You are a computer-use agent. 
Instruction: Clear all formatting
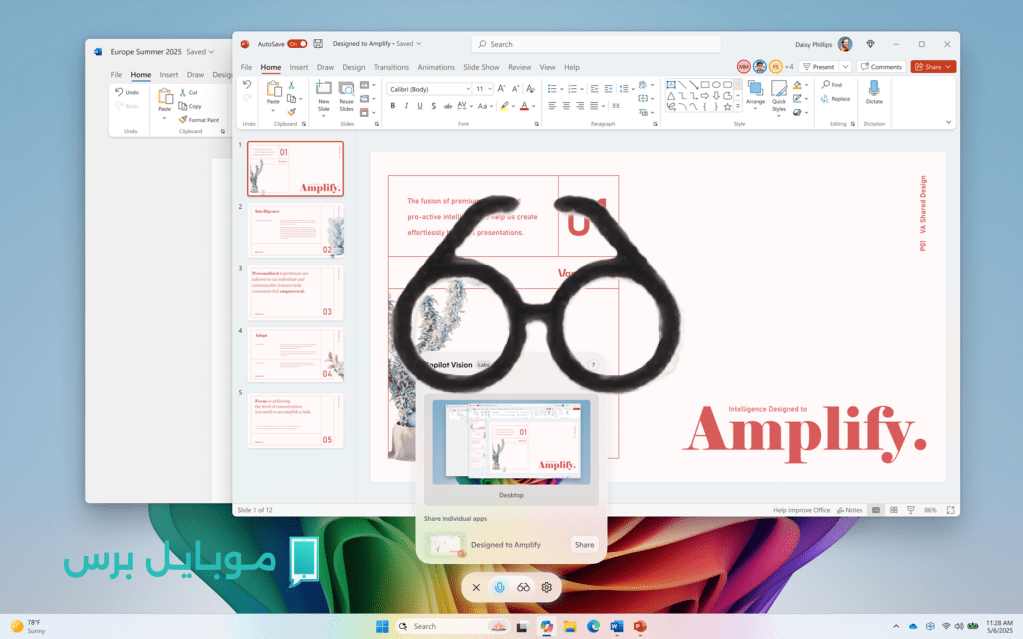point(530,89)
